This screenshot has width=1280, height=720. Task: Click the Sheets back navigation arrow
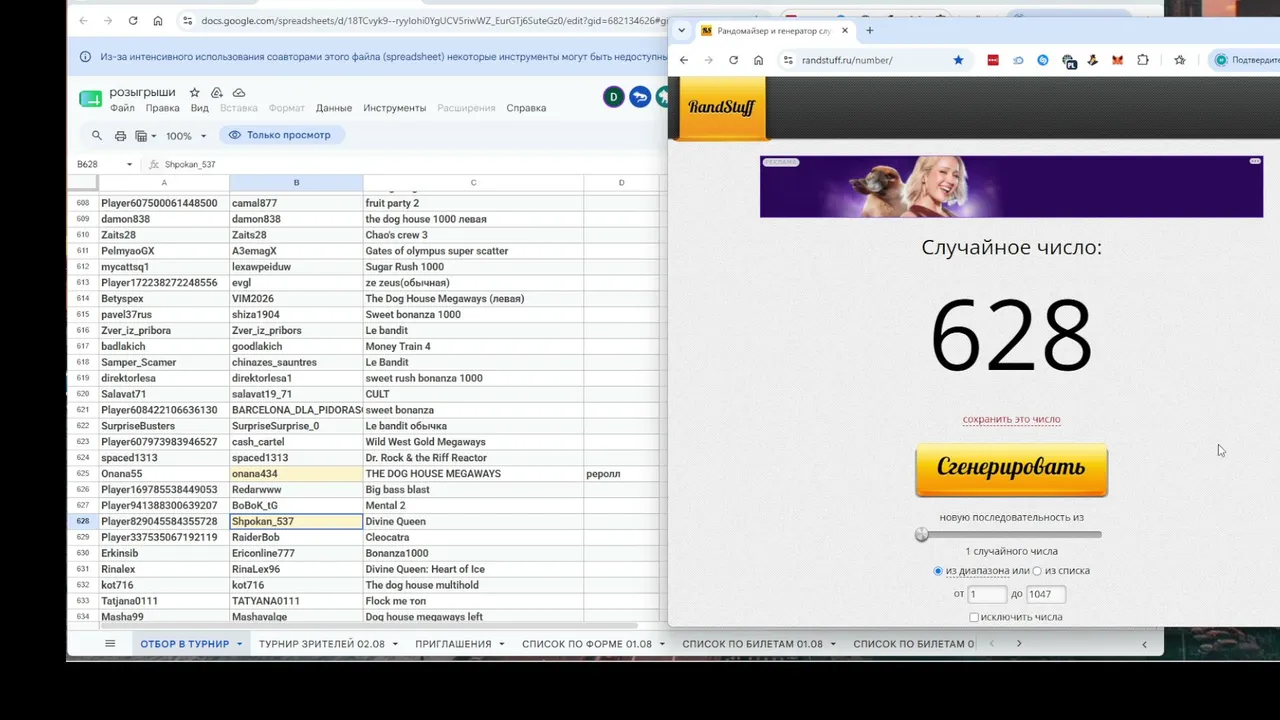coord(83,20)
